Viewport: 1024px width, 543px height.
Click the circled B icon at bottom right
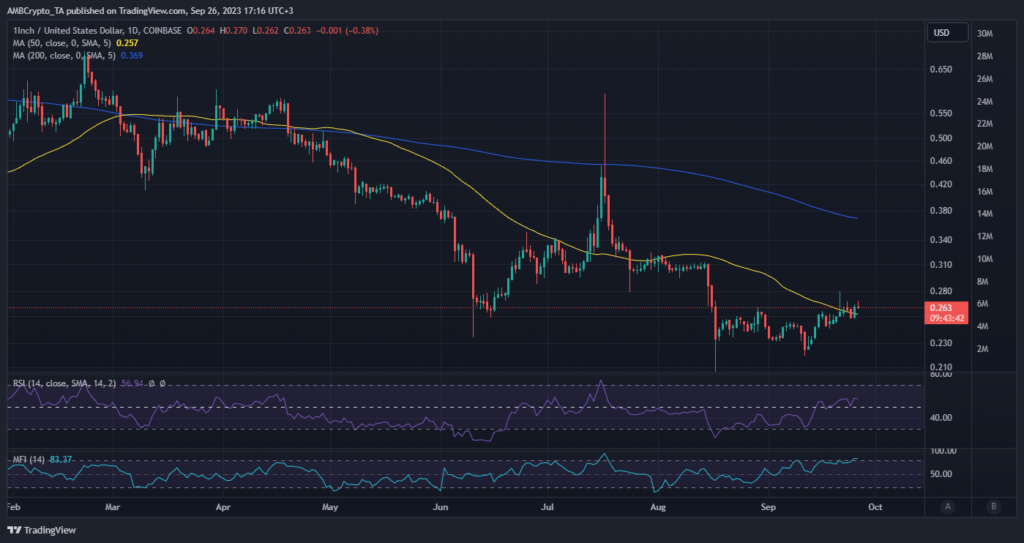coord(993,507)
